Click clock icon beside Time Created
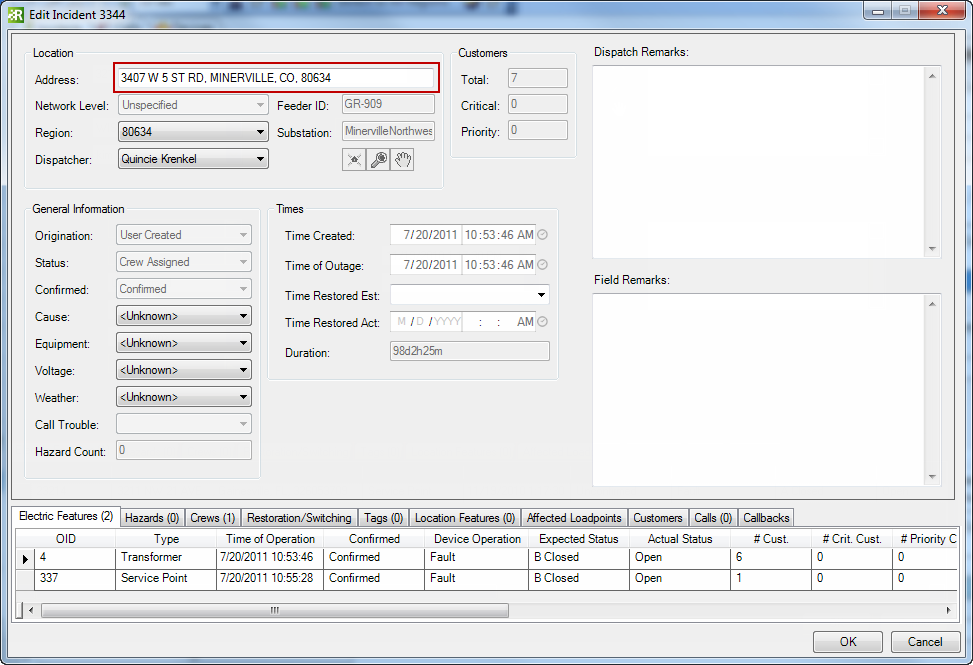Viewport: 973px width, 665px height. tap(543, 236)
